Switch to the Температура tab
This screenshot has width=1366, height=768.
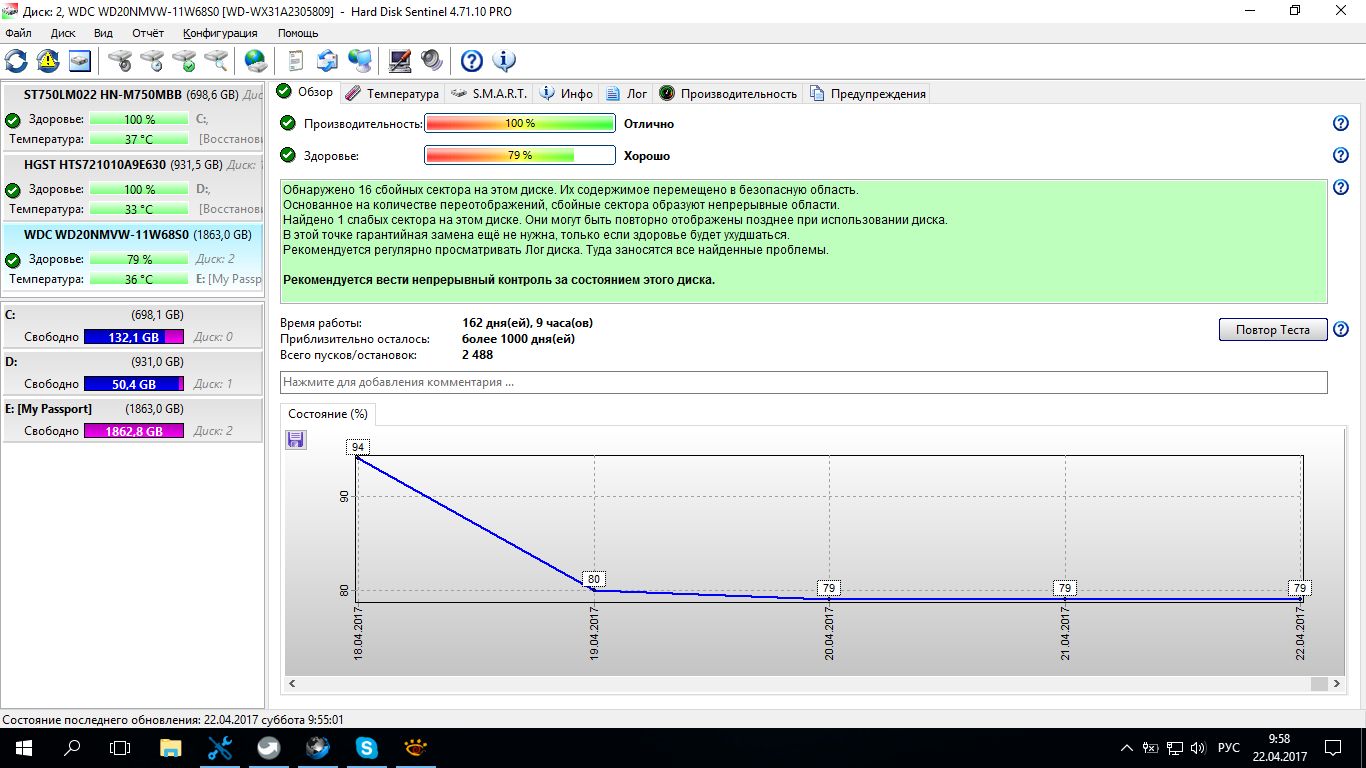(392, 93)
